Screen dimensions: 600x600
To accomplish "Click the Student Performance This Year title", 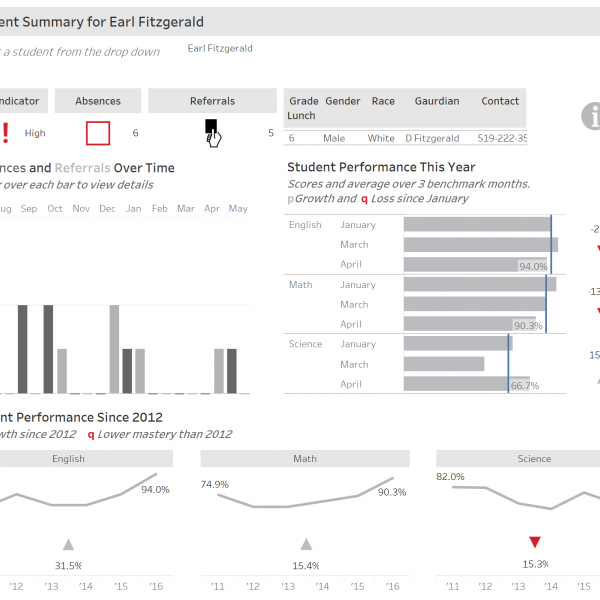I will pyautogui.click(x=381, y=167).
